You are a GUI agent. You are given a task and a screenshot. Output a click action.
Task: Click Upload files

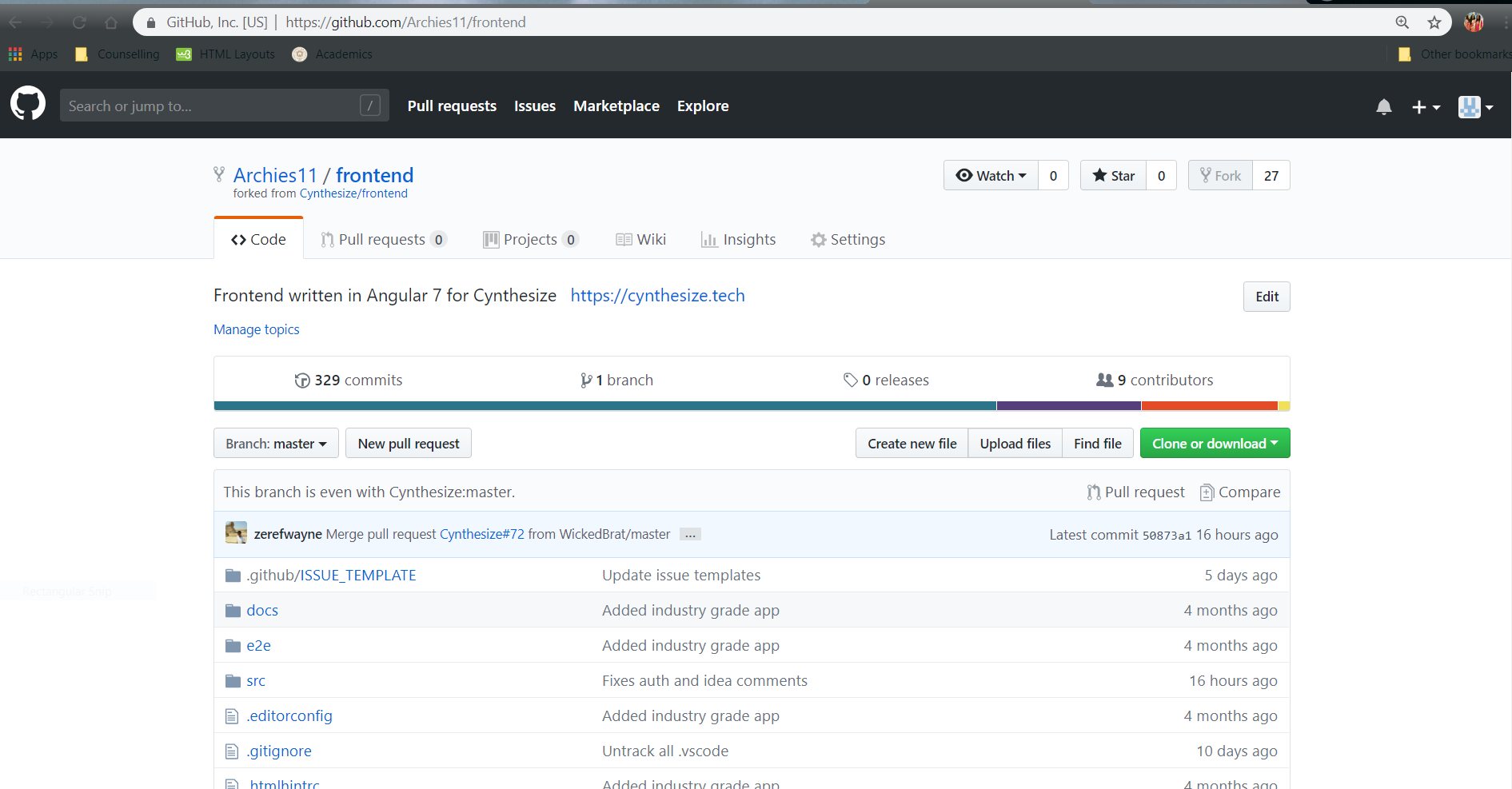(x=1015, y=443)
